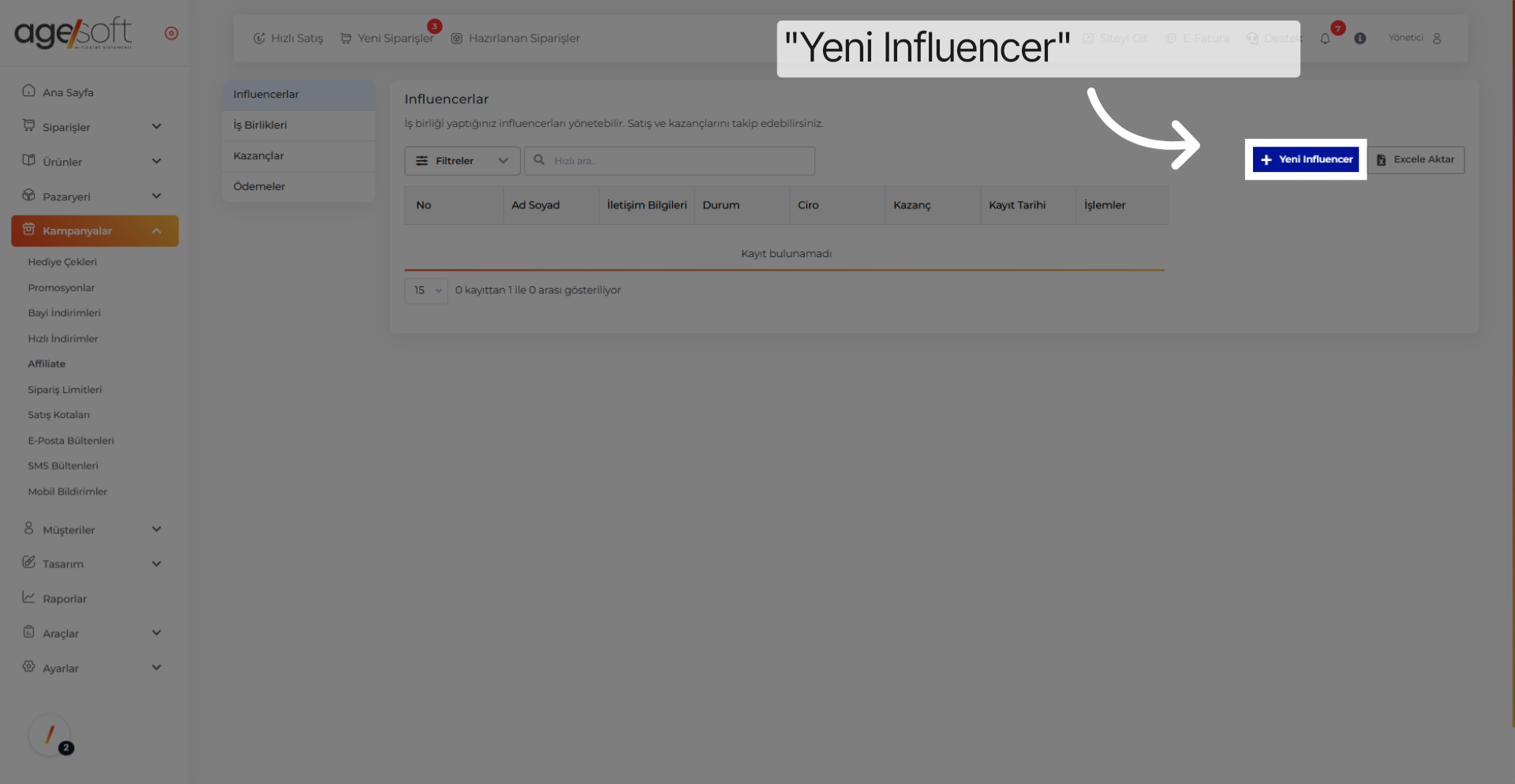Collapse the Kampanyalar chevron
The height and width of the screenshot is (784, 1515).
coord(156,230)
